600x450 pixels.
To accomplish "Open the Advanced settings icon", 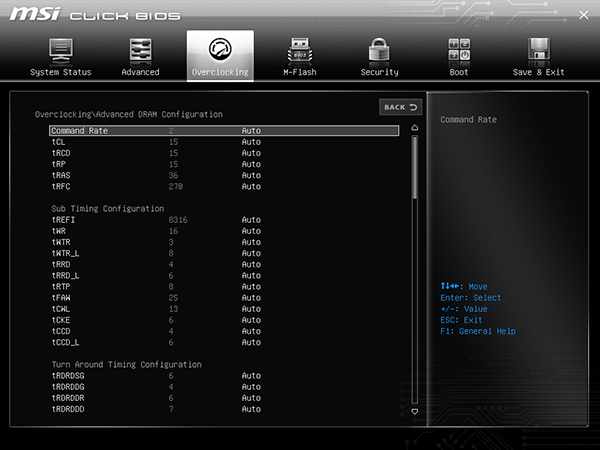I will [140, 50].
